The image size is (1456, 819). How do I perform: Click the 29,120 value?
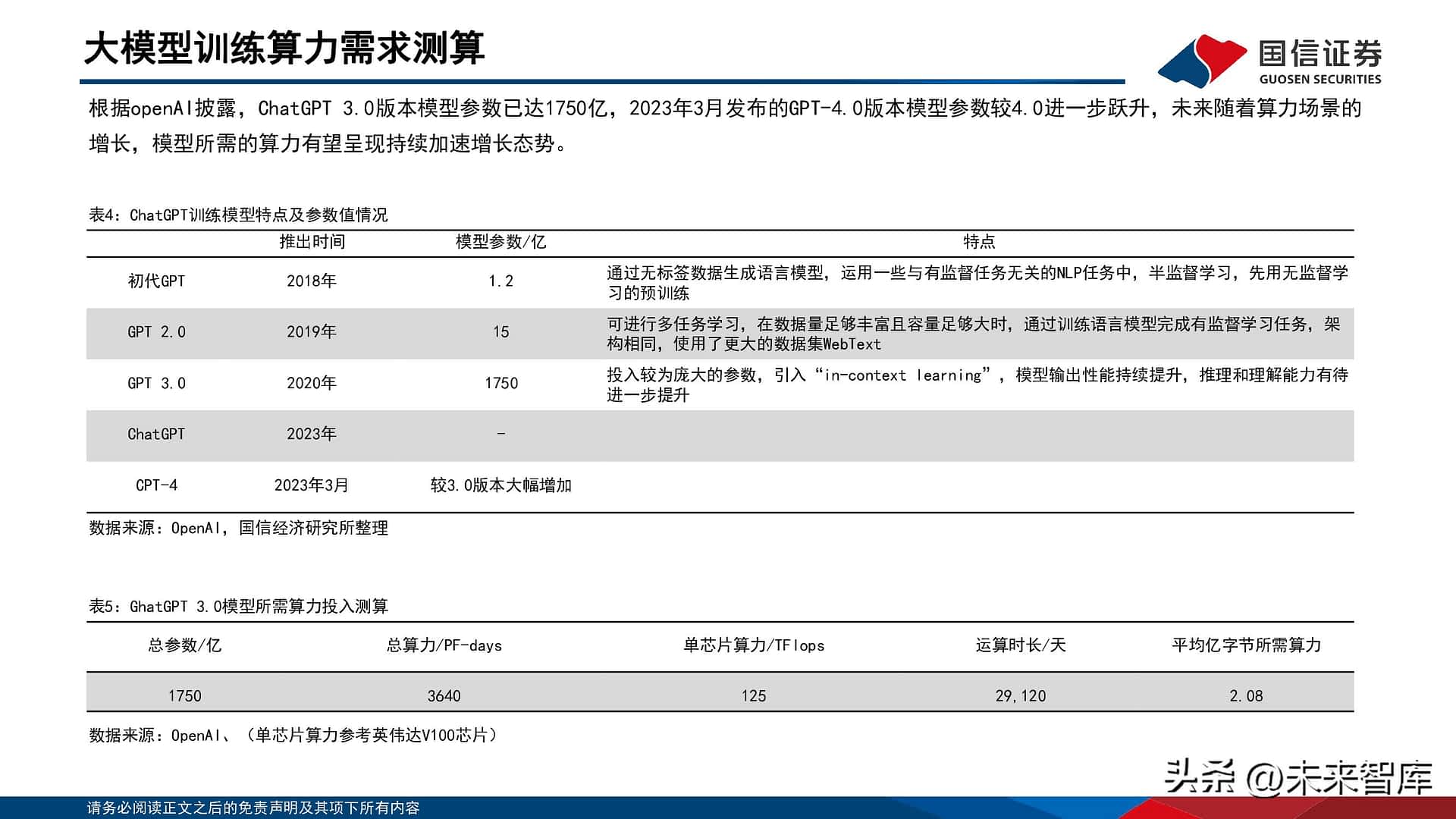(1021, 696)
